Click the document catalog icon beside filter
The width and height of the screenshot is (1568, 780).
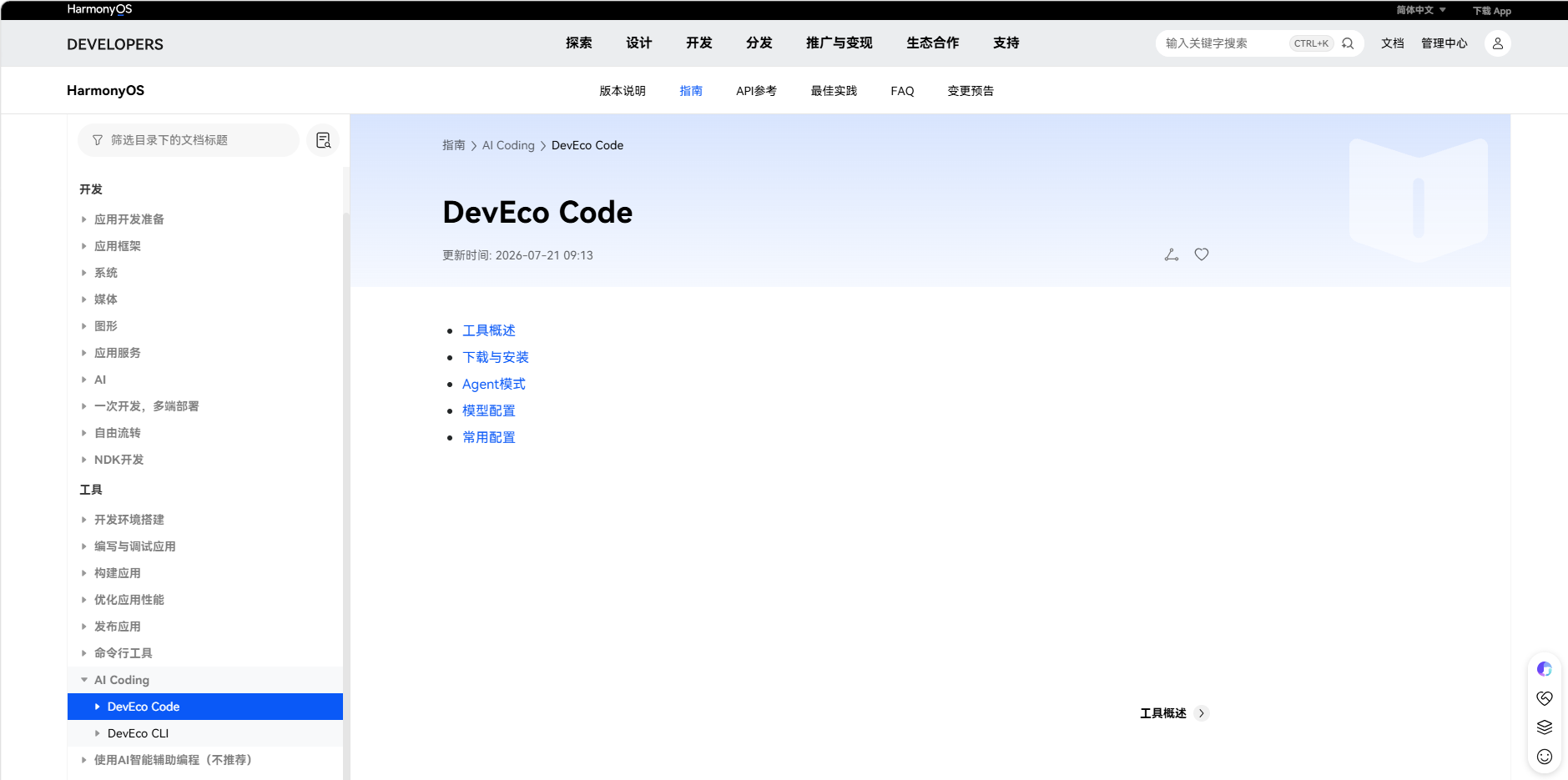tap(323, 140)
